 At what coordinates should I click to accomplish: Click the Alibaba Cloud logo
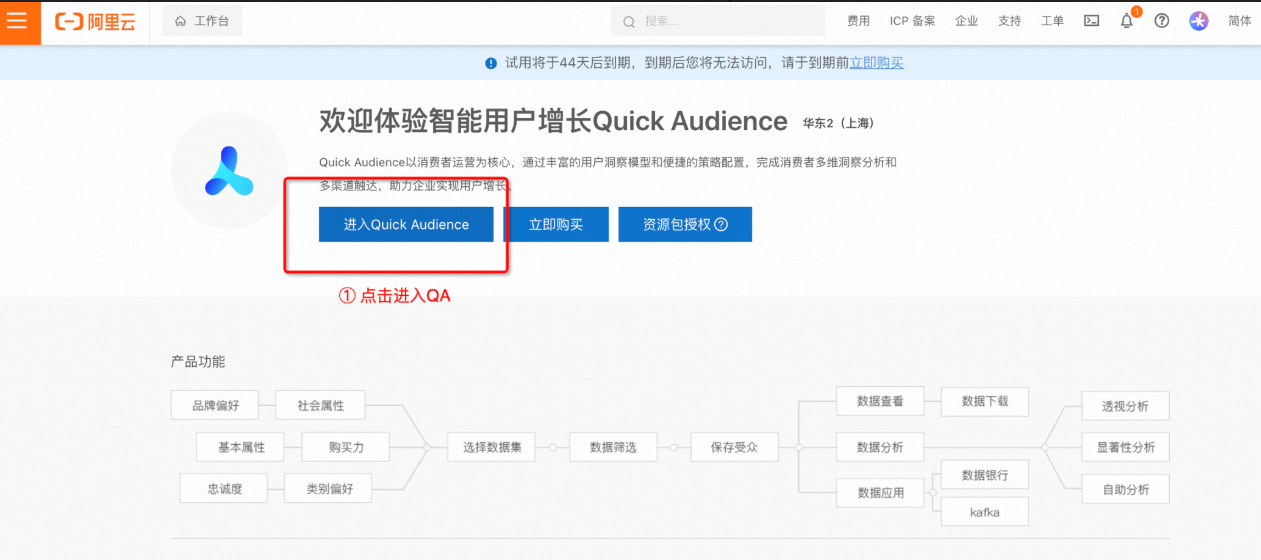tap(95, 21)
